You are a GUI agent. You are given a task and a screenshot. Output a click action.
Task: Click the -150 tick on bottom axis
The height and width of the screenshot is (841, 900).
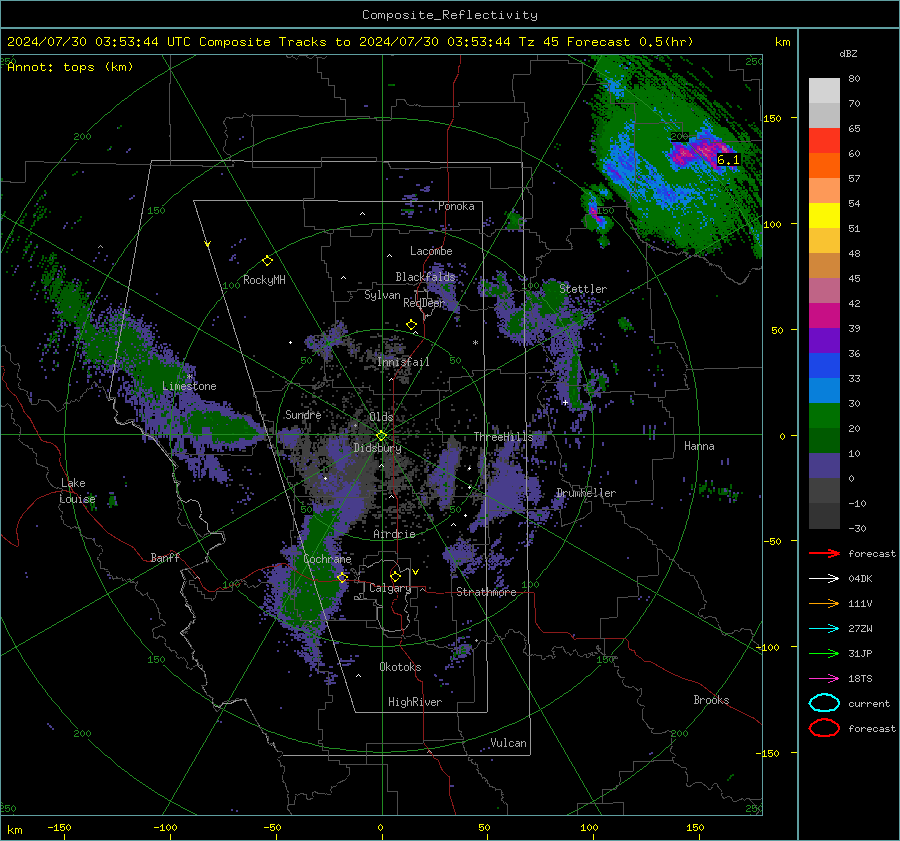(x=59, y=828)
